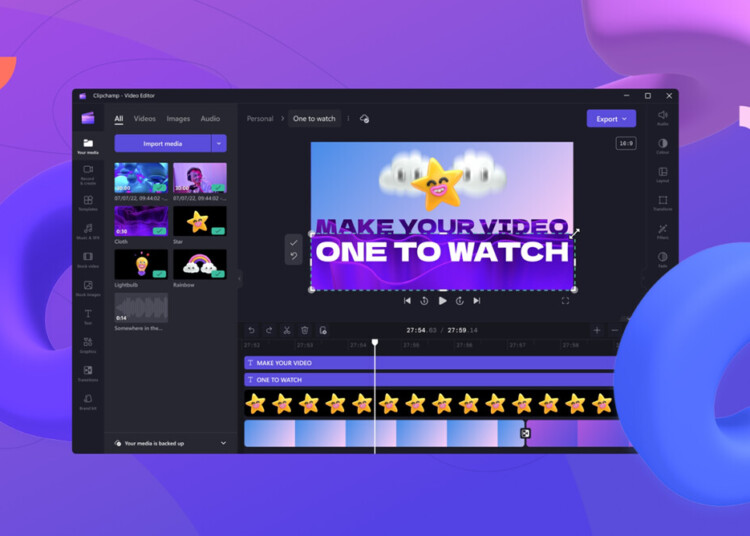Skip the preview forward five seconds
The image size is (750, 536).
pos(460,301)
